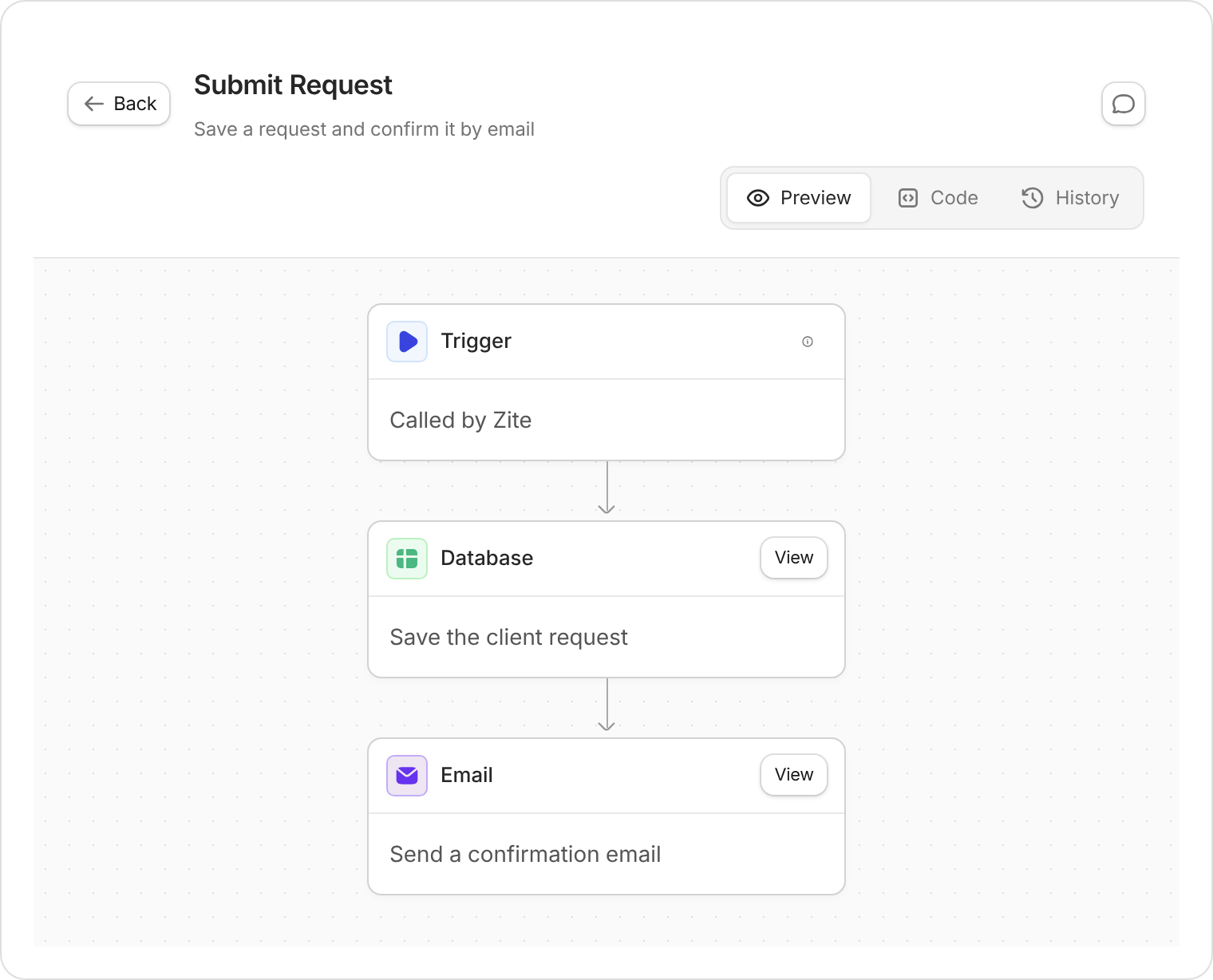Click the Back button
This screenshot has height=980, width=1213.
pos(119,104)
